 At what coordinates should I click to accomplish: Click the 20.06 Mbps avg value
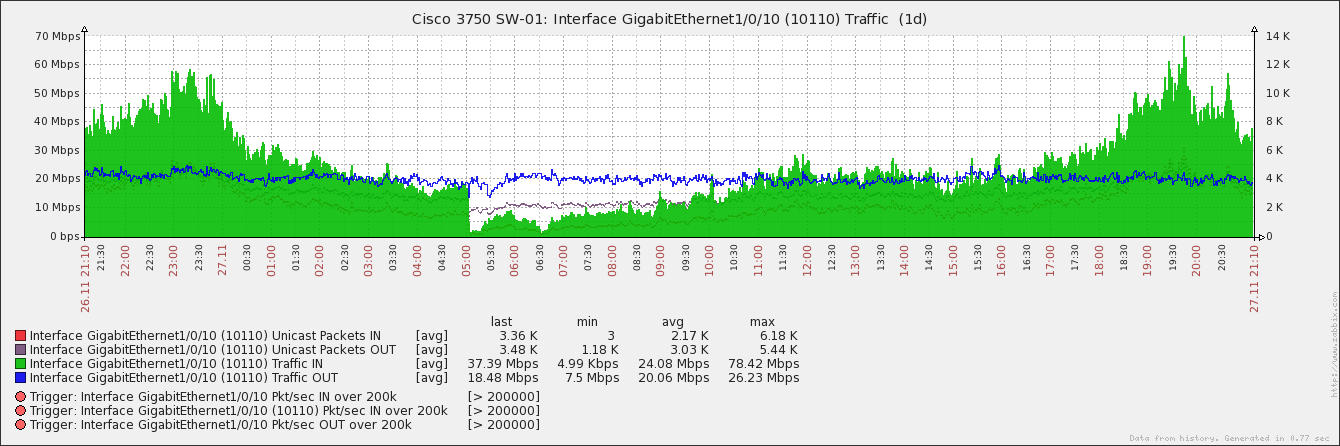[673, 378]
